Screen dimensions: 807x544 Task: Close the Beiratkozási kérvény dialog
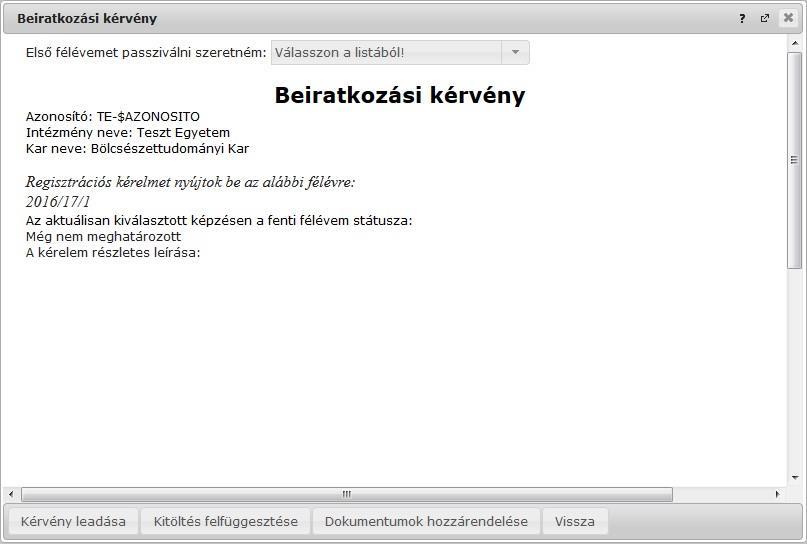pyautogui.click(x=788, y=18)
